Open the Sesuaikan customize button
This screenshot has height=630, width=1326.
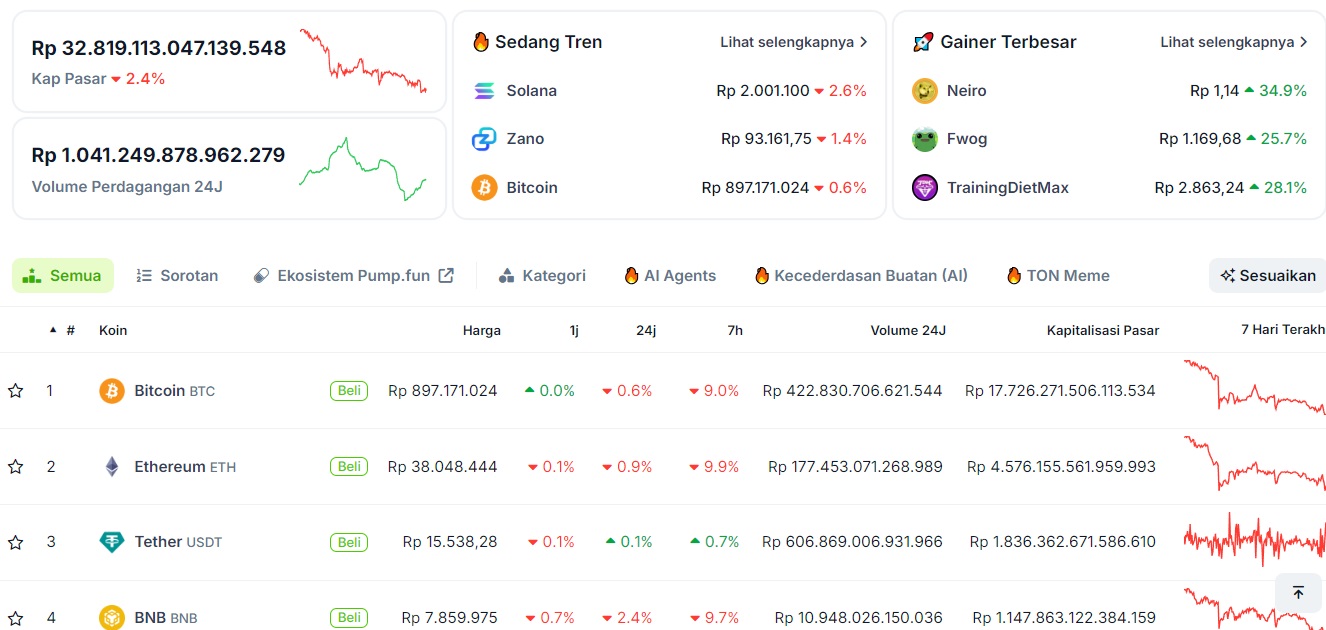pyautogui.click(x=1267, y=275)
